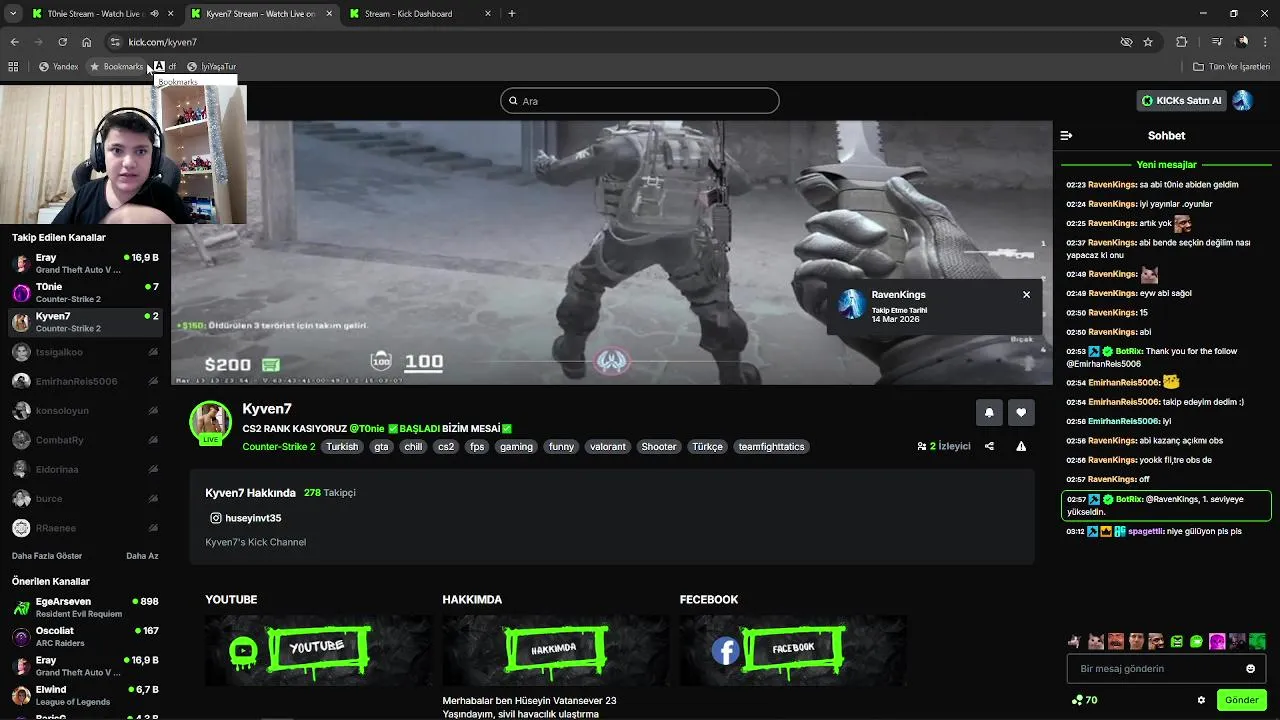Click the address bar URL kick.com/kyven7

163,42
